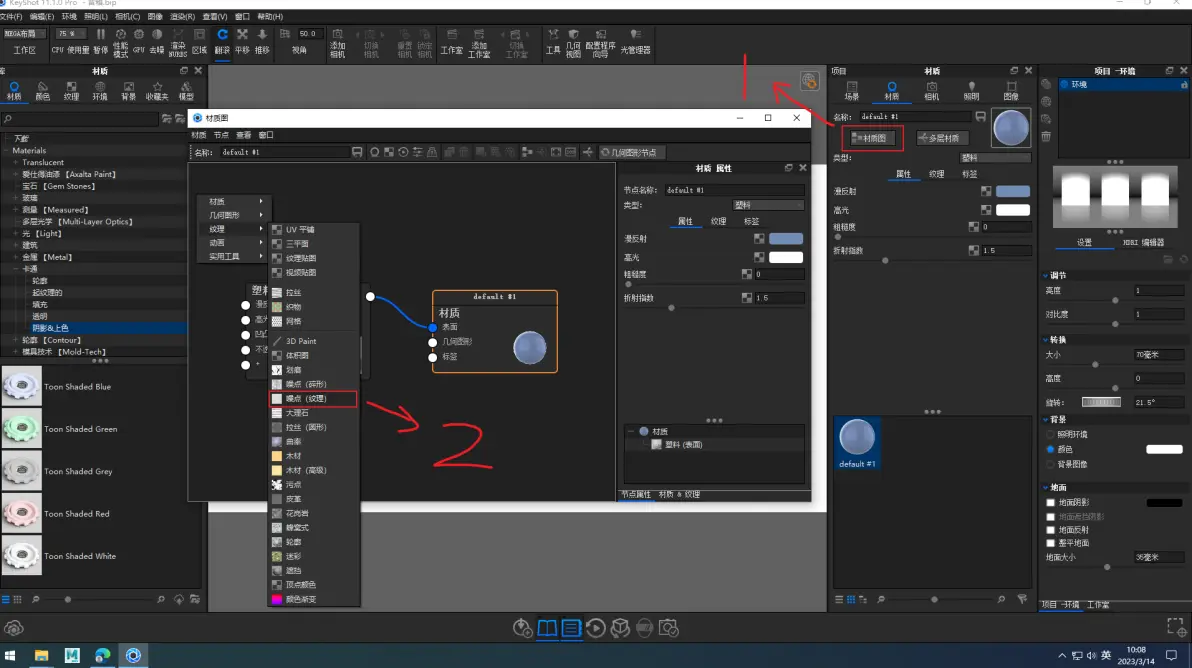
Task: Select Backplate Image (背景图像) background radio
Action: [x=1051, y=464]
